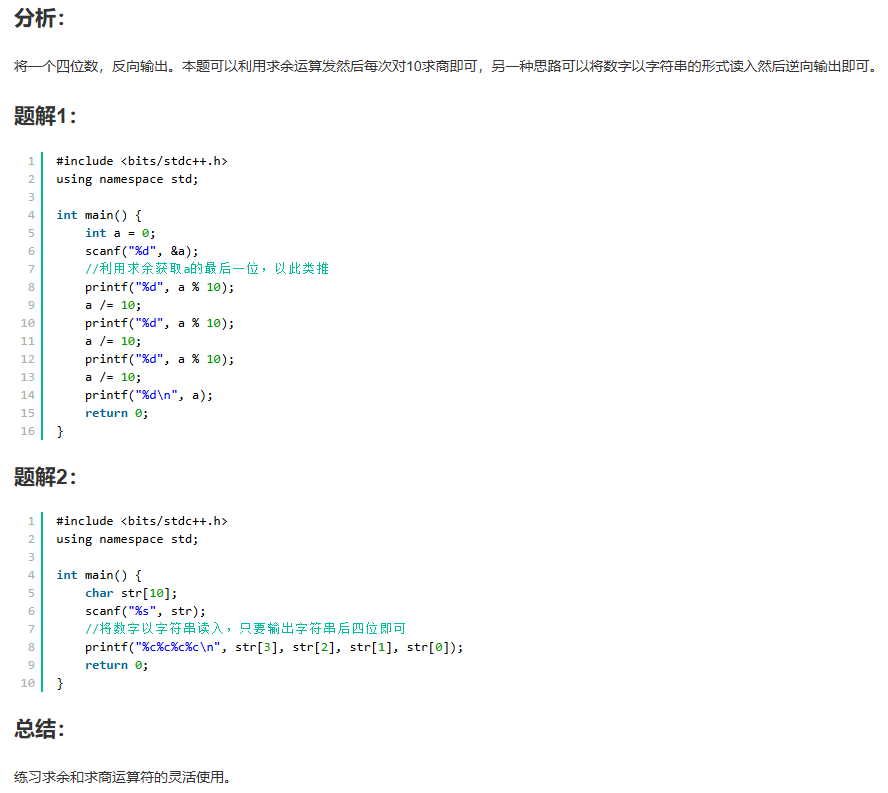Click 'a /= 10;' on line 13
This screenshot has width=888, height=793.
113,377
